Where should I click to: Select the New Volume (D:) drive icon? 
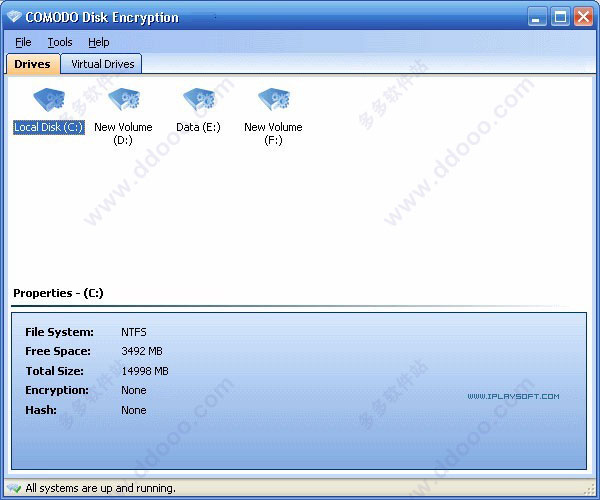[124, 99]
